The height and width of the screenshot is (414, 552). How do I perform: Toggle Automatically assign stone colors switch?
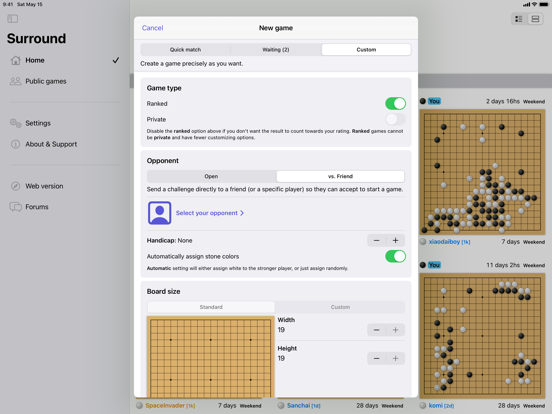pyautogui.click(x=395, y=256)
